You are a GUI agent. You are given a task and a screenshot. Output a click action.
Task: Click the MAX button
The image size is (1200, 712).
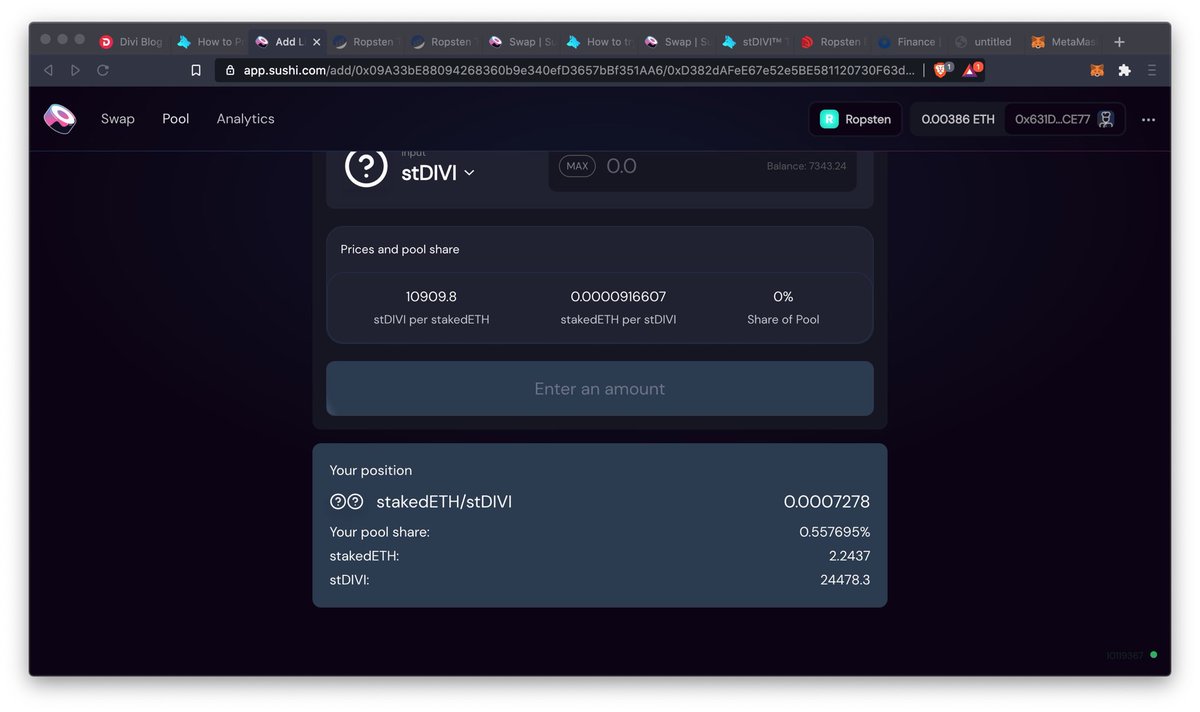(577, 166)
